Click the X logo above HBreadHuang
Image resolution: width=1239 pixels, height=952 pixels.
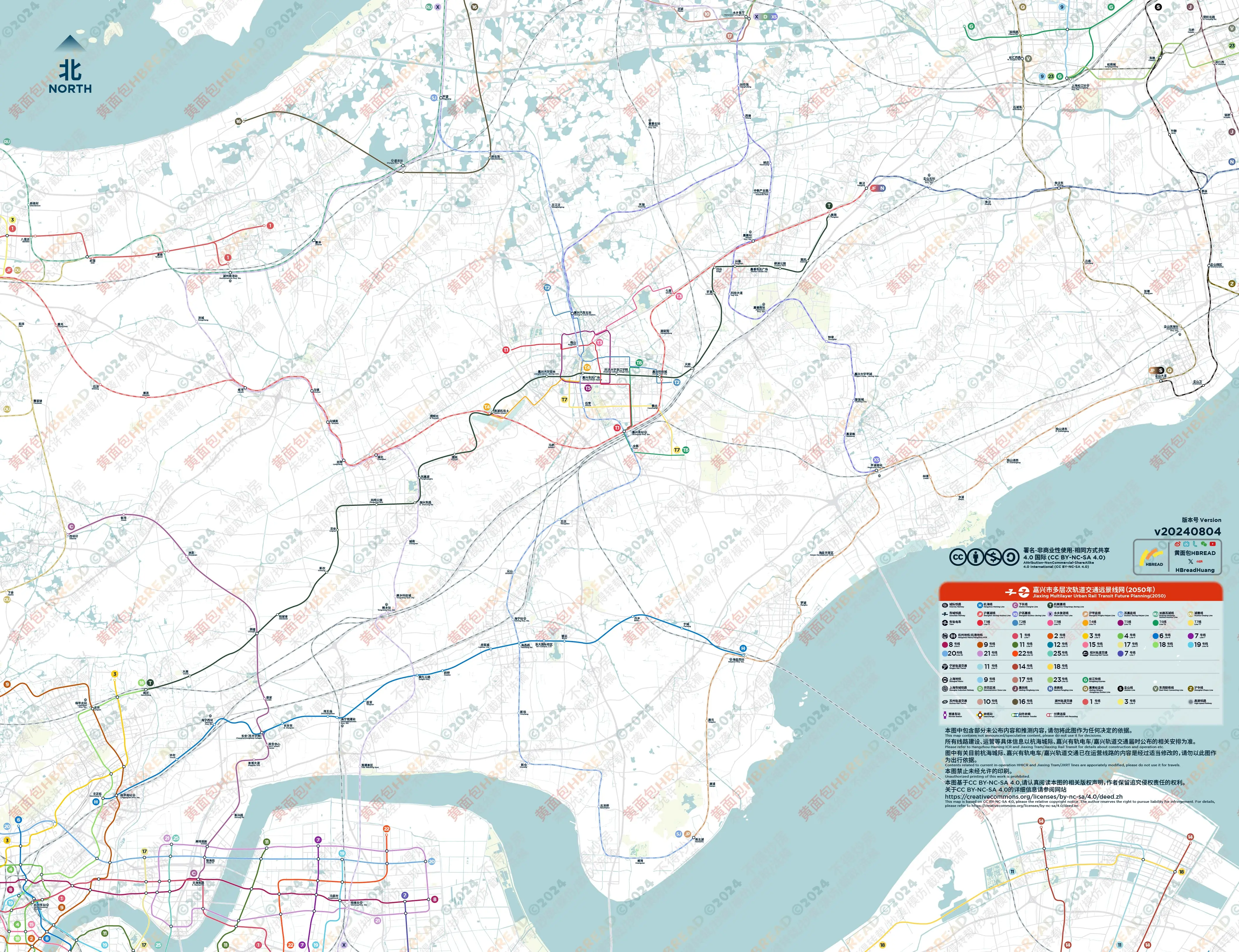1191,561
